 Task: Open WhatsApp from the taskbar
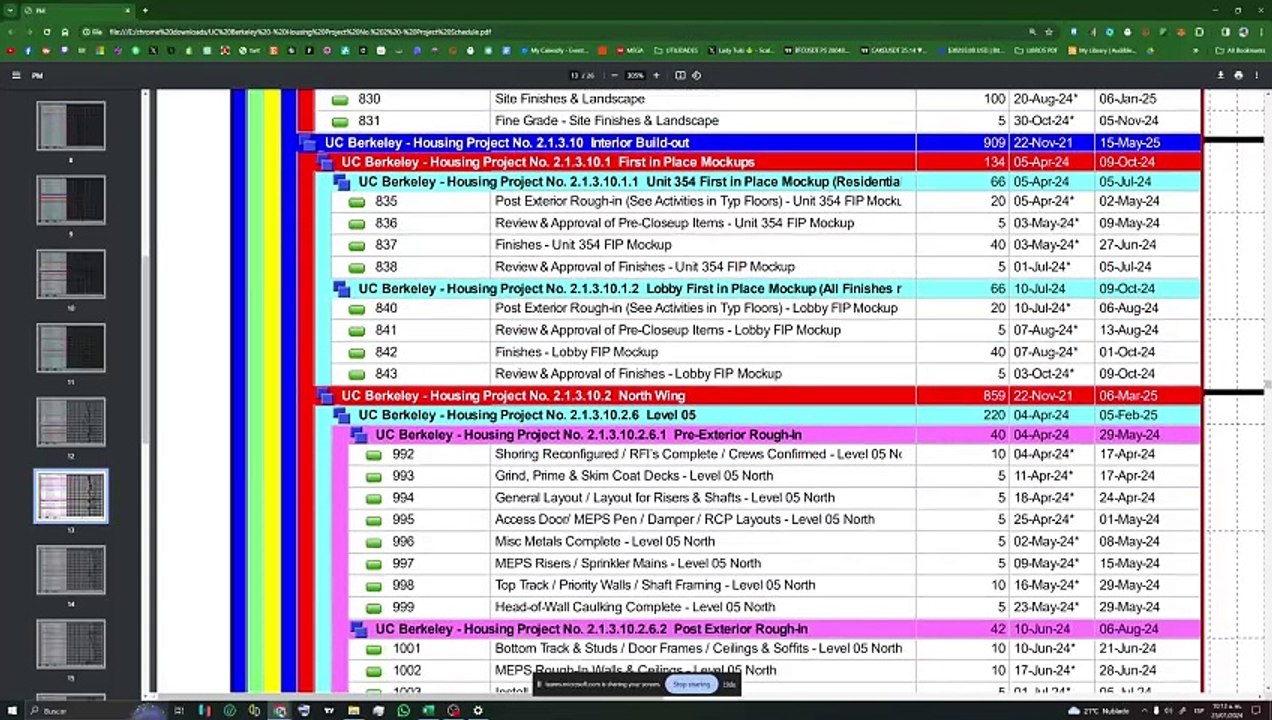[x=403, y=711]
